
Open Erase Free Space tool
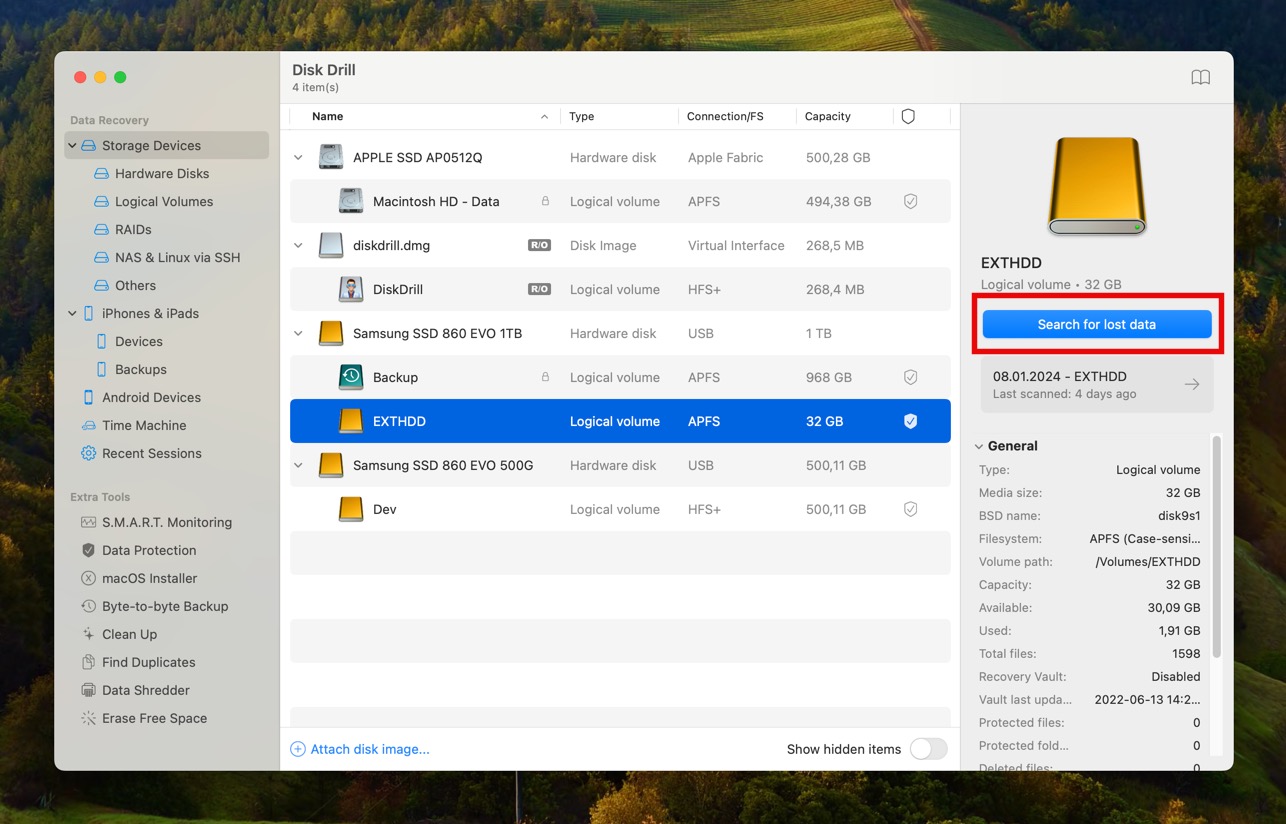[x=154, y=718]
